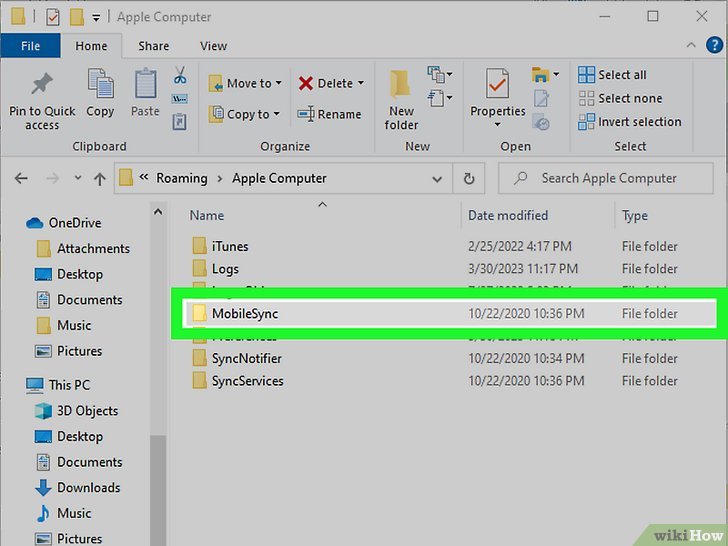
Task: Click the Properties checkmark icon
Action: coord(497,83)
